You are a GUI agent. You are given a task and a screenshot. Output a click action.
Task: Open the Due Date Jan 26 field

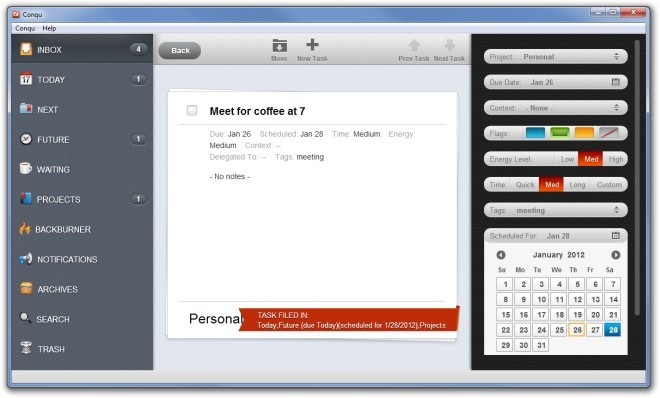click(556, 82)
